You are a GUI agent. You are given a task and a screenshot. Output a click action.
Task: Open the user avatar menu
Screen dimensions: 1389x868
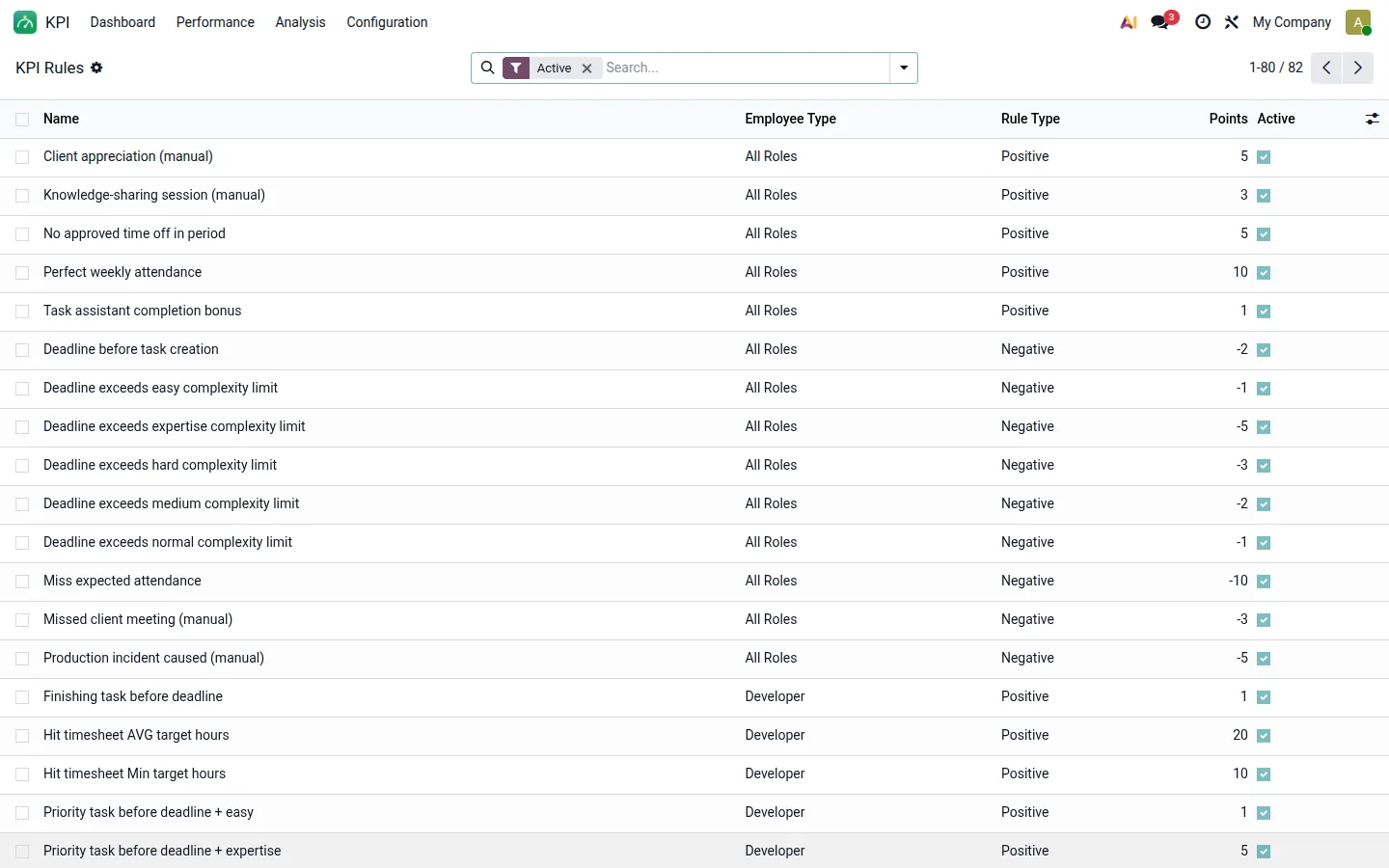pyautogui.click(x=1358, y=22)
